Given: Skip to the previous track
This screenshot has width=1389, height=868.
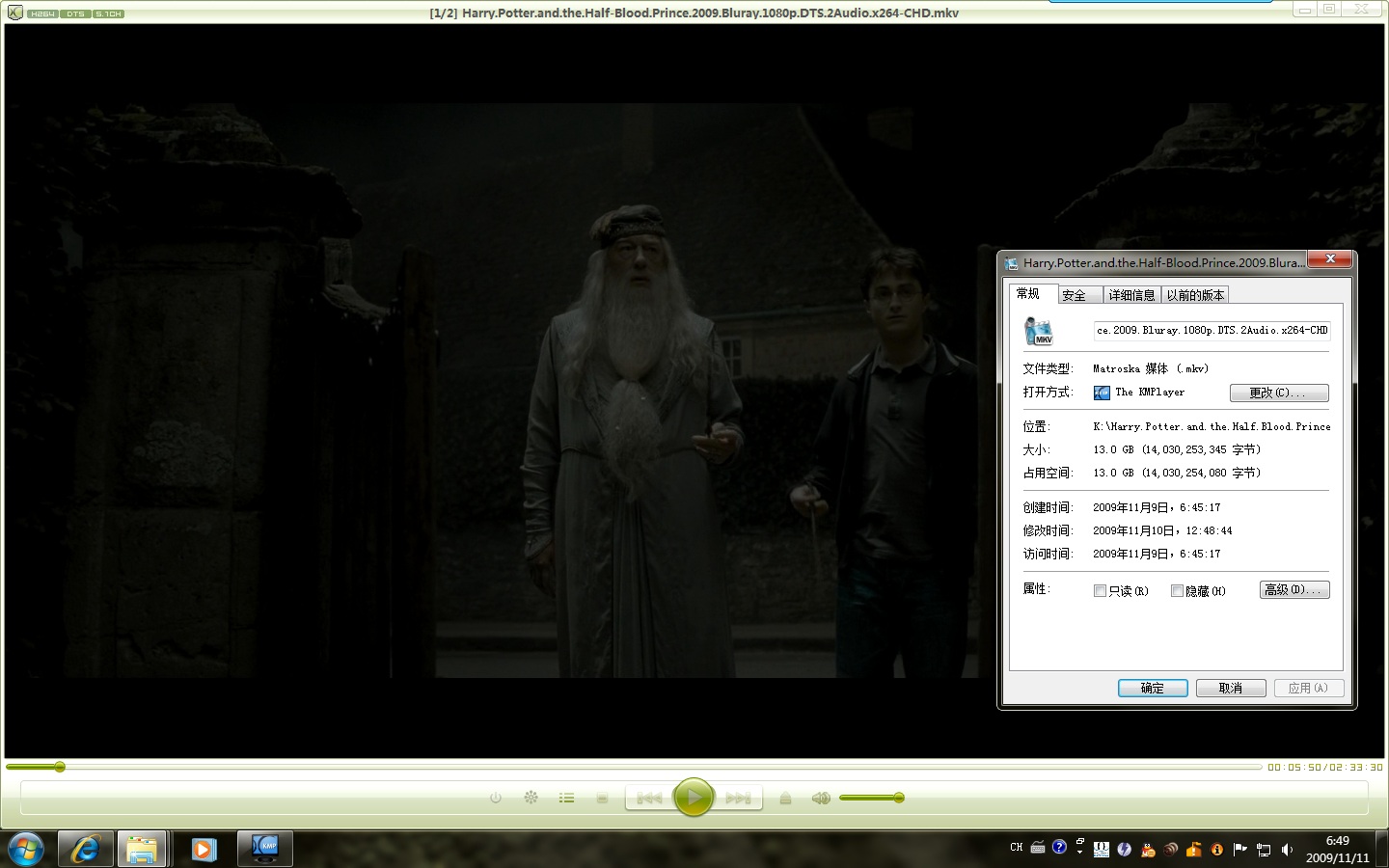Looking at the screenshot, I should 649,798.
